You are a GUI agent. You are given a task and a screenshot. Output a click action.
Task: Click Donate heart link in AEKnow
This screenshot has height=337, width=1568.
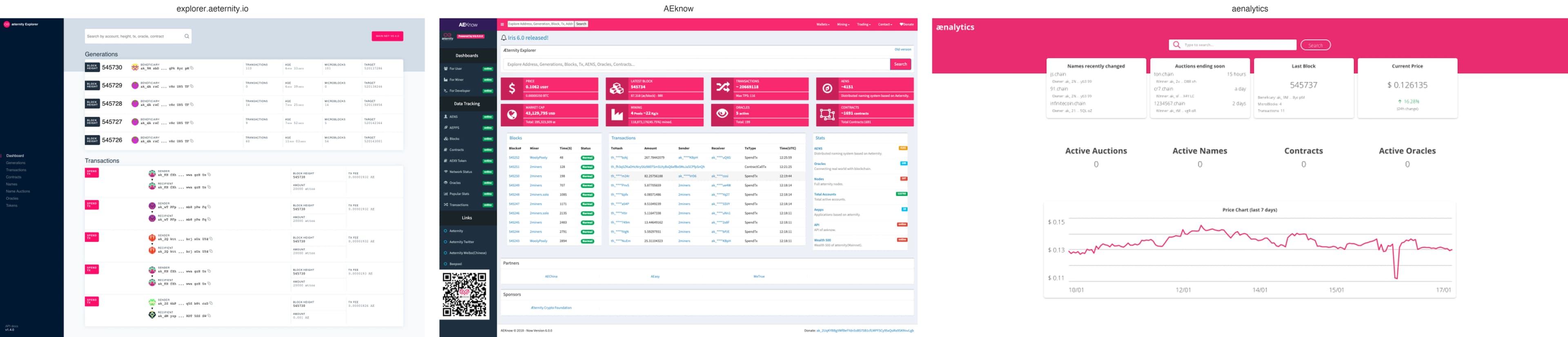[906, 25]
